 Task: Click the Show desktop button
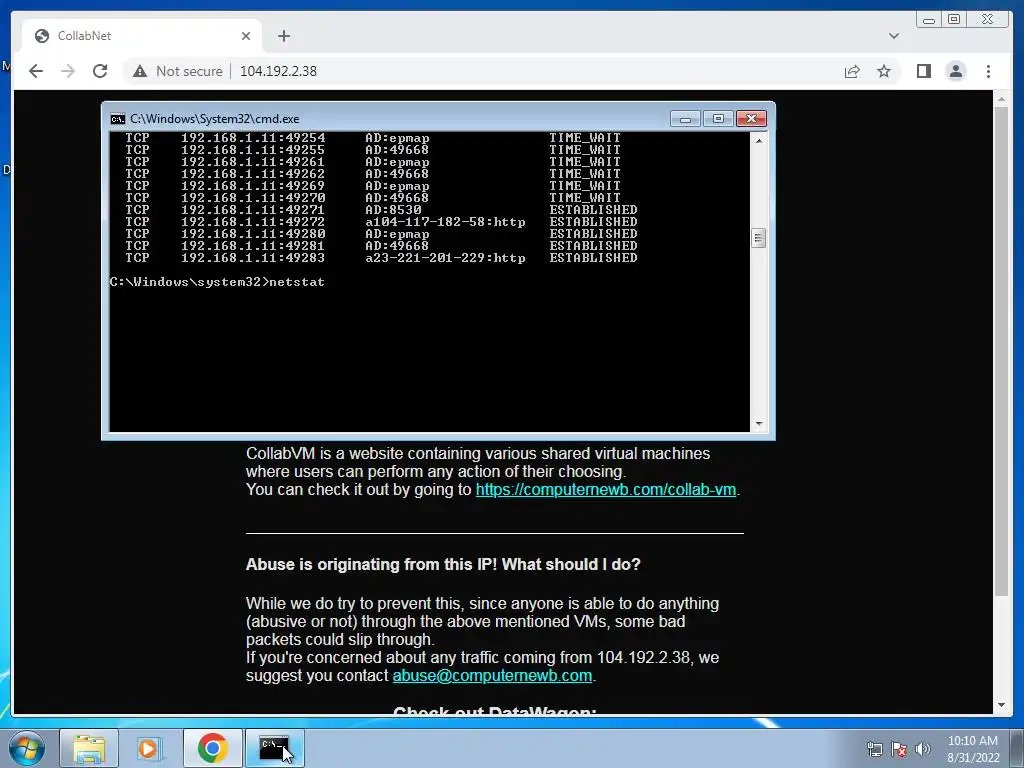1017,748
